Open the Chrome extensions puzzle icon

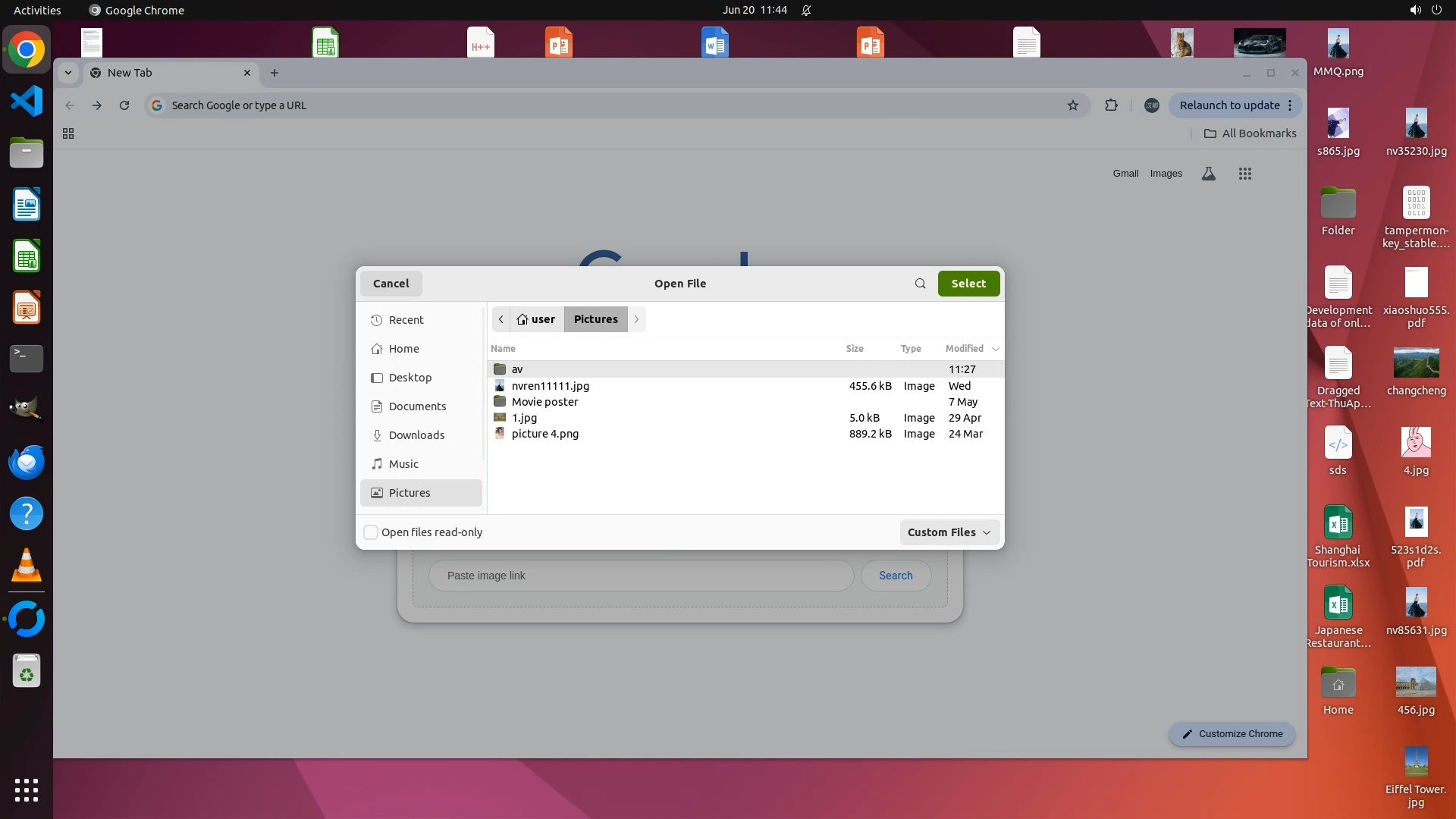[x=1111, y=105]
